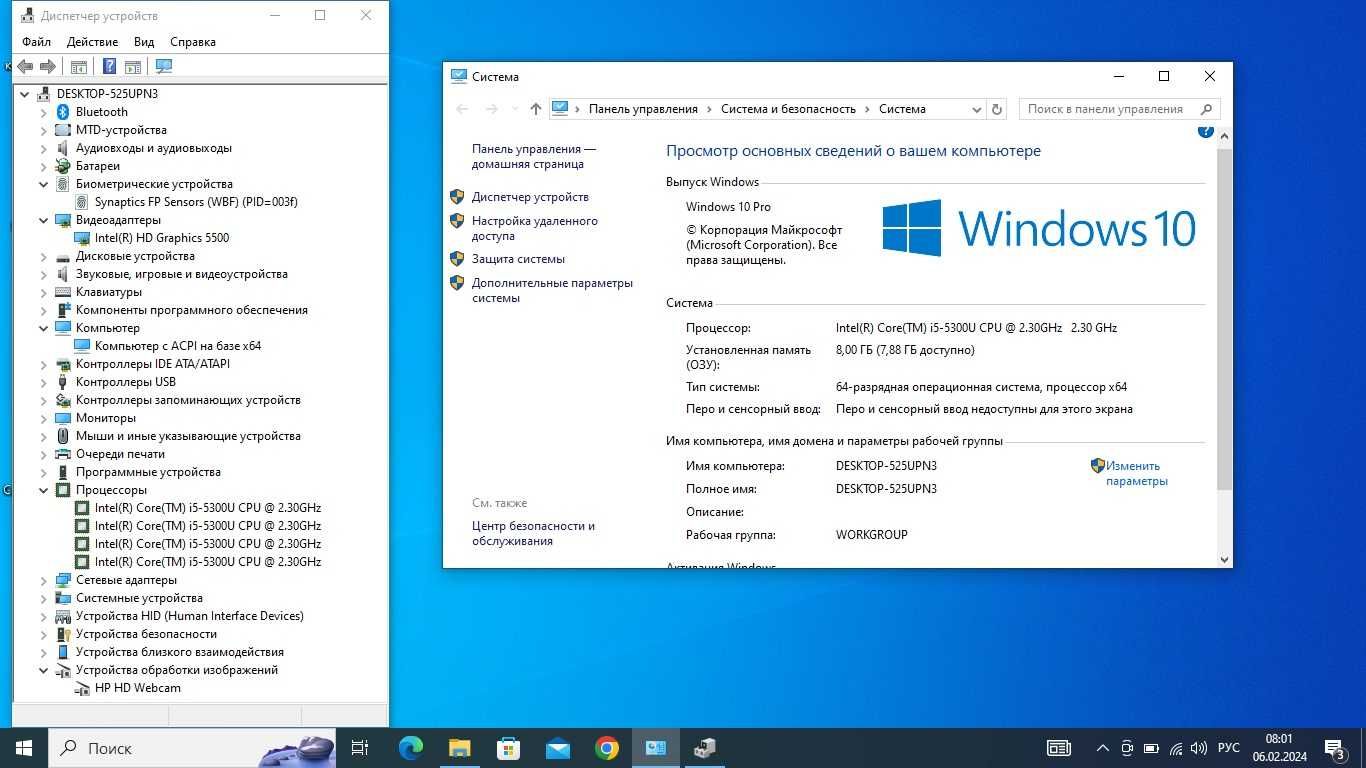Select the HP HD Webcam device
The image size is (1366, 768).
click(x=138, y=688)
